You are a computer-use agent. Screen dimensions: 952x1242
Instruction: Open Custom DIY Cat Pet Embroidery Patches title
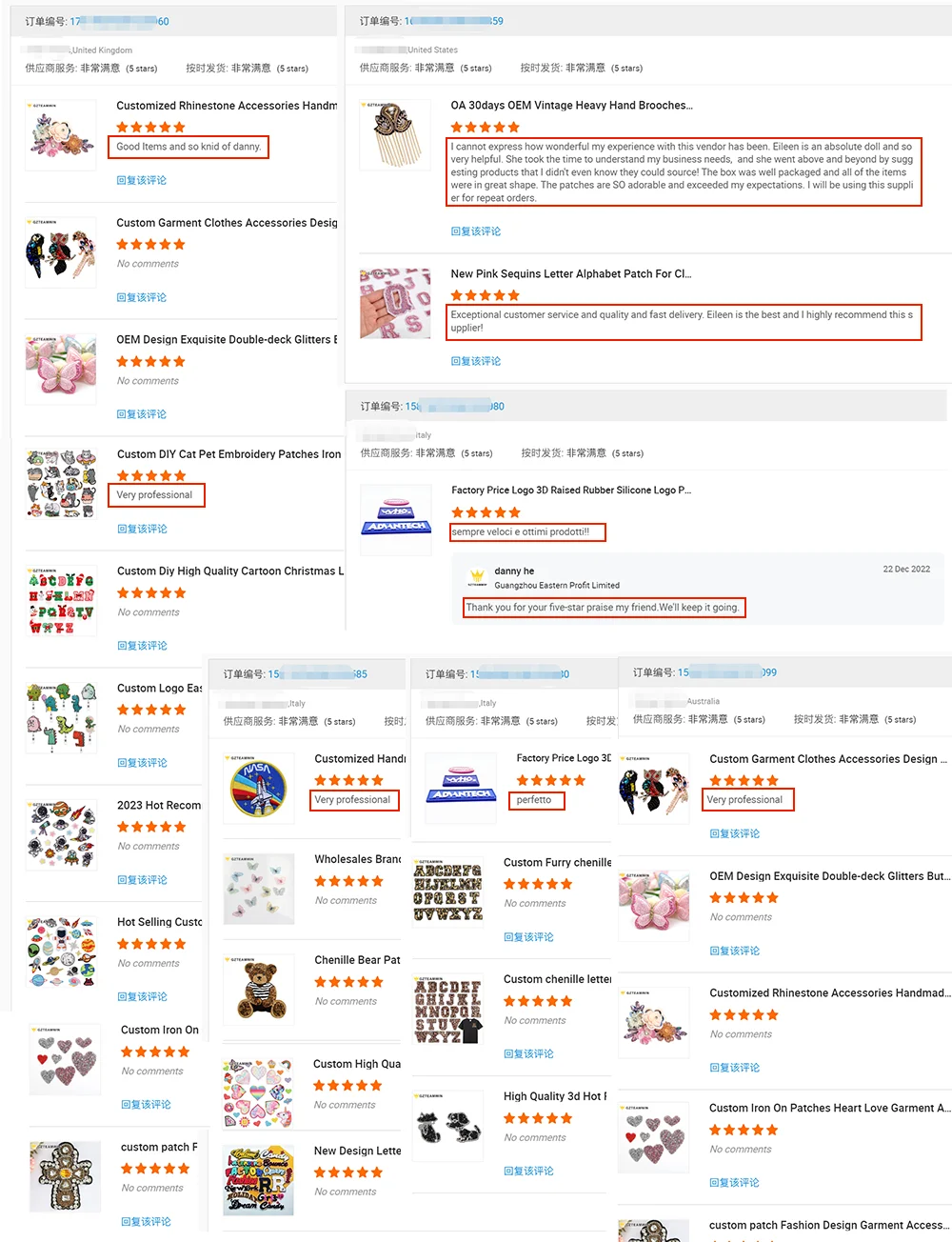228,454
